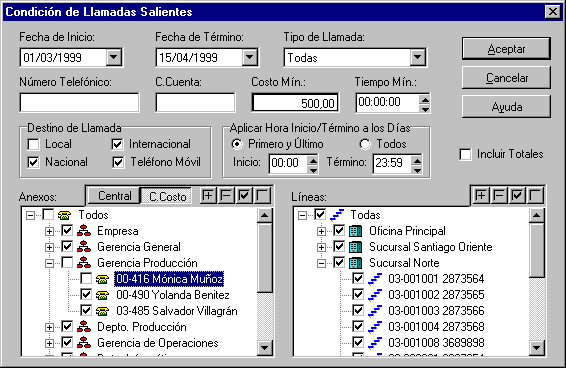This screenshot has height=368, width=566.
Task: Switch to the Central tab
Action: click(x=114, y=196)
